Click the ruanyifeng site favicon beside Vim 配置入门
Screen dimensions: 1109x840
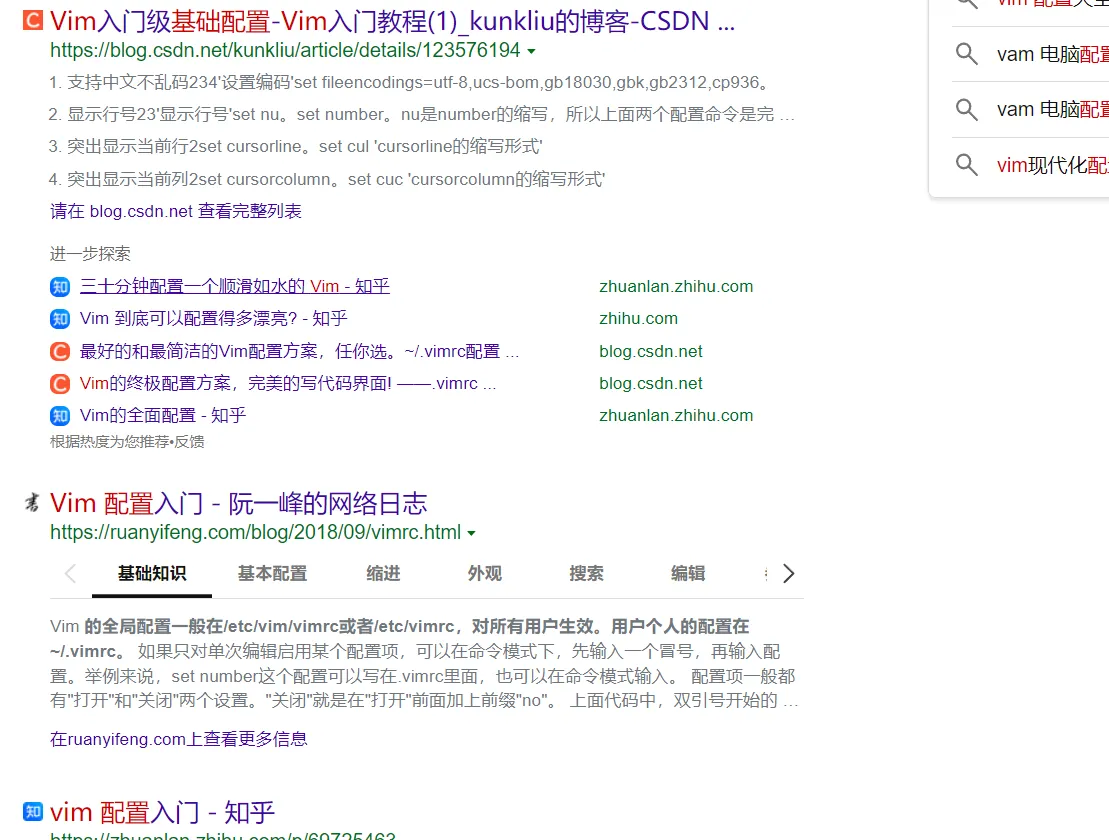pos(31,503)
